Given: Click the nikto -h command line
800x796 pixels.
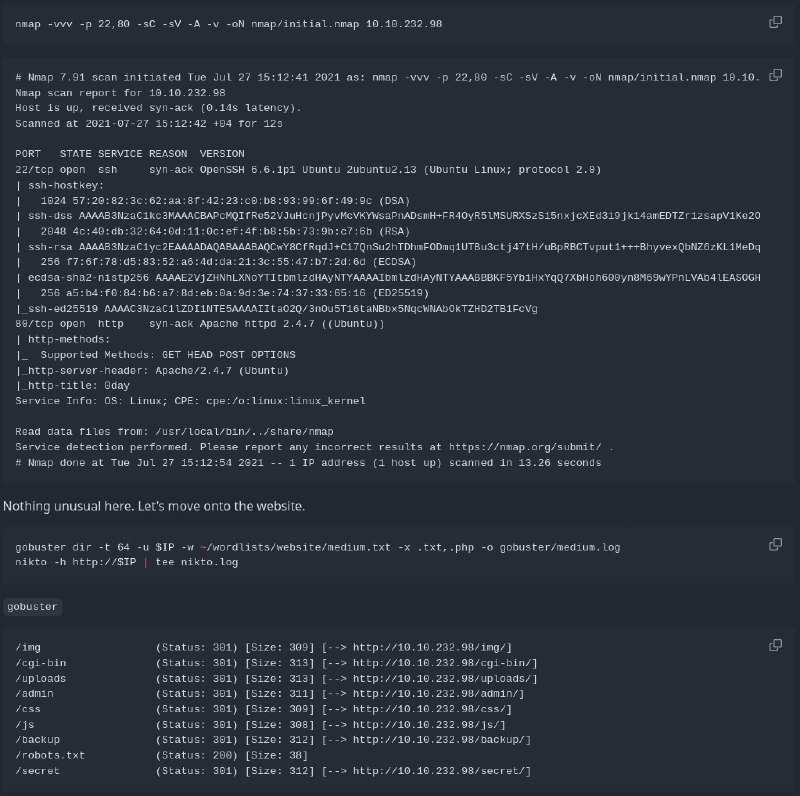Looking at the screenshot, I should (127, 562).
